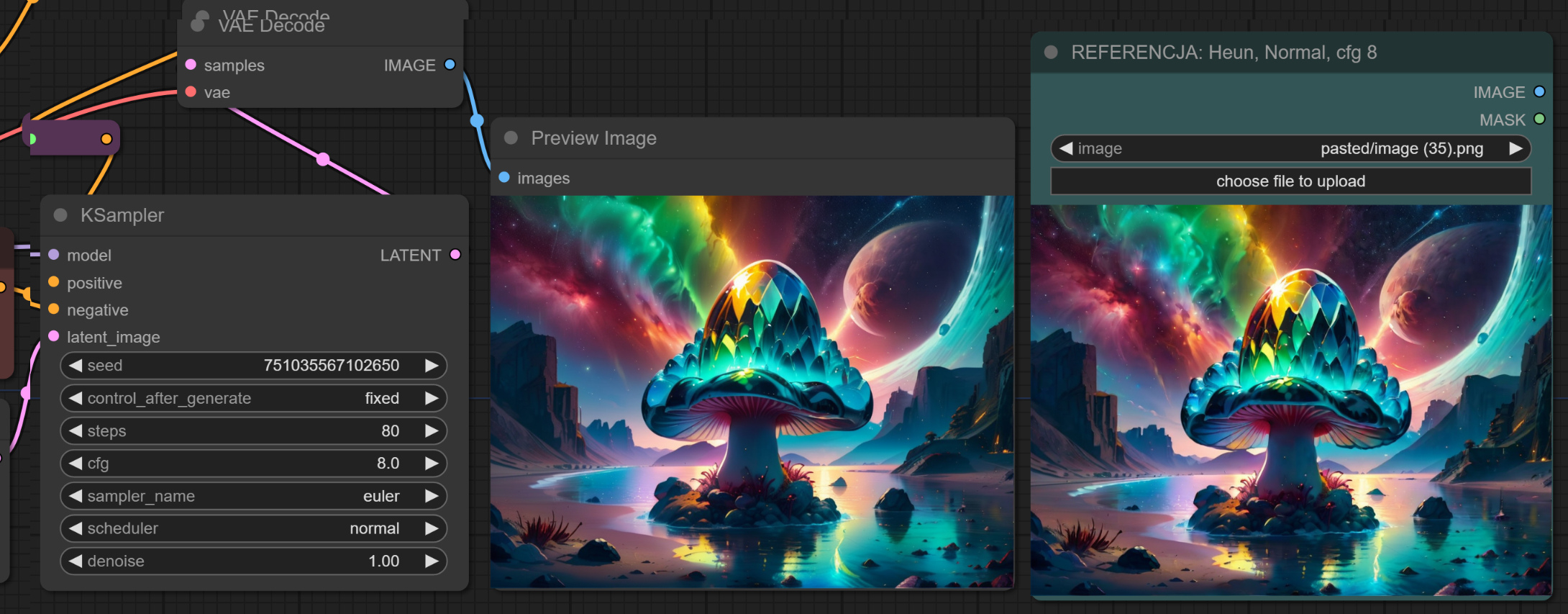Collapse the KSampler node via its title dot
The width and height of the screenshot is (1568, 614).
[61, 215]
